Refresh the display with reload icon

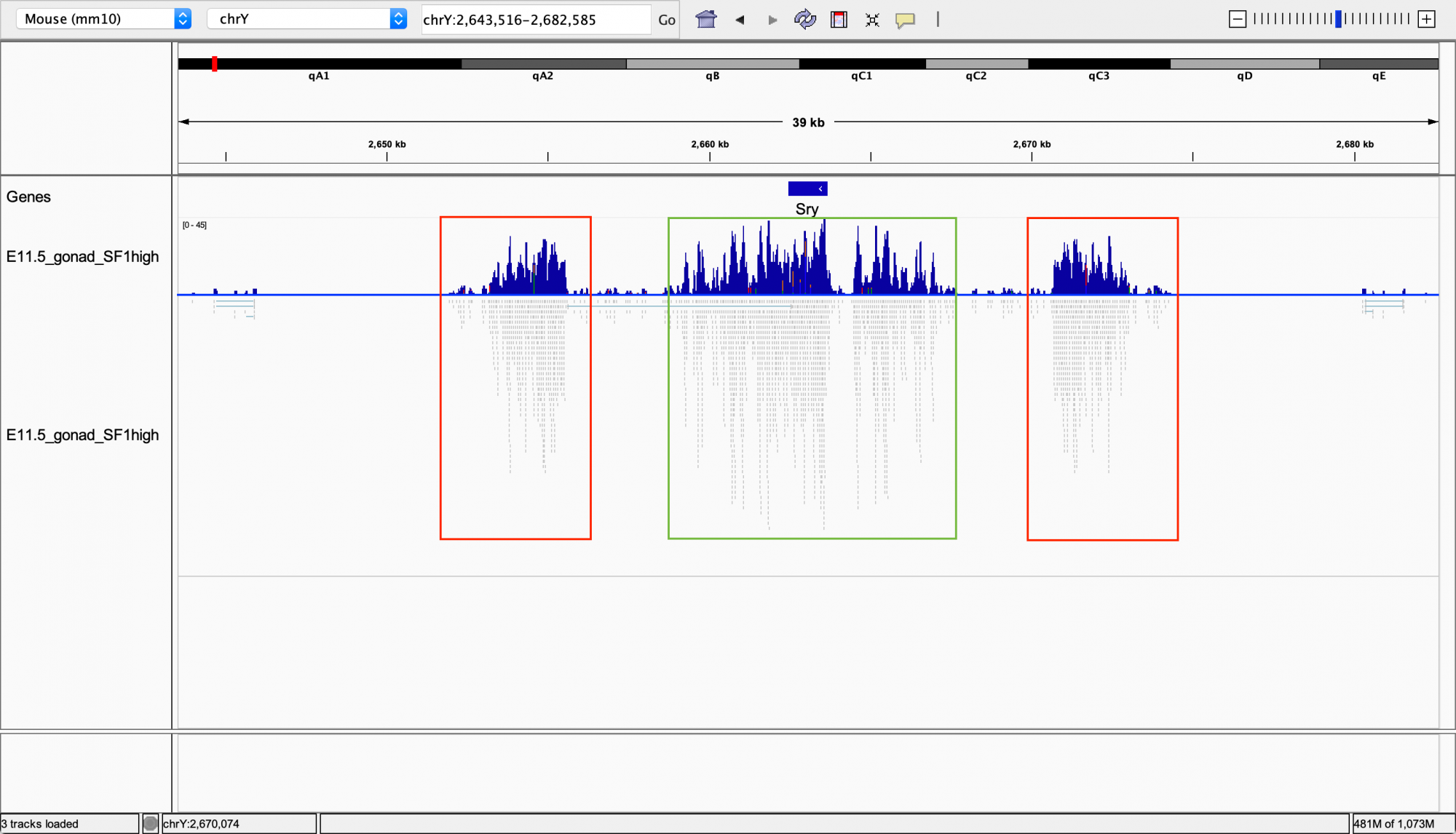coord(804,20)
